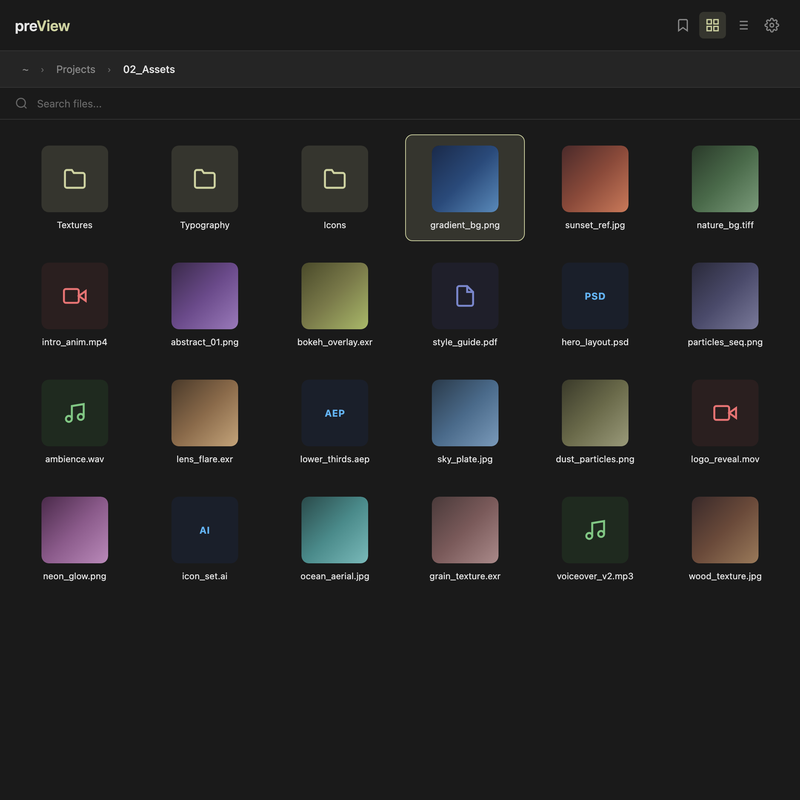Screen dimensions: 800x800
Task: Click the 'neon_glow.png' file name
Action: click(x=74, y=576)
